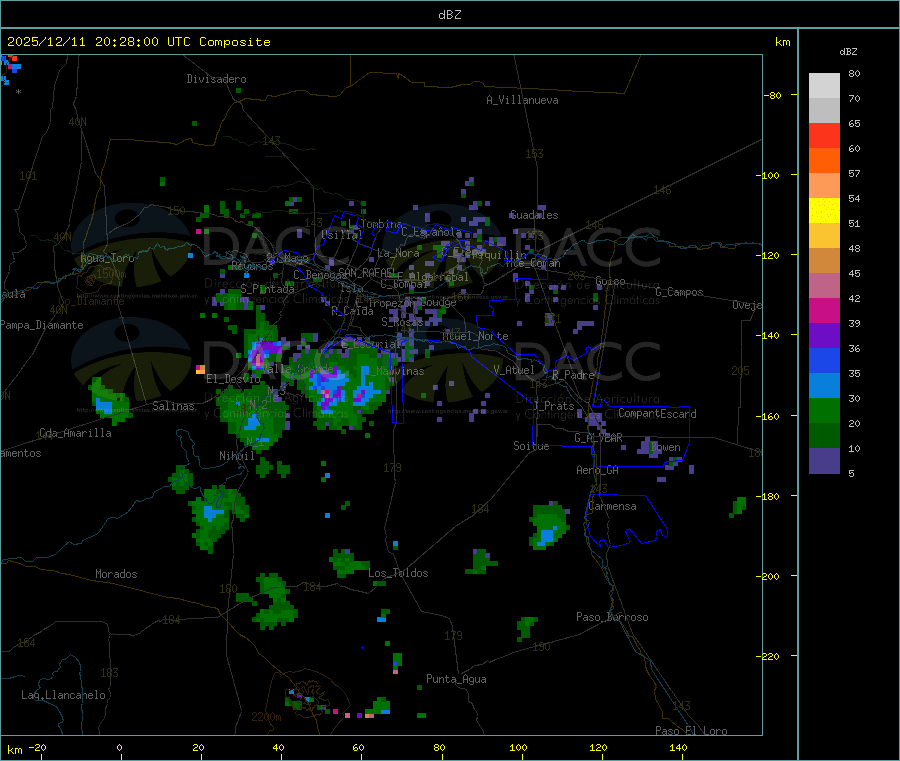Viewport: 900px width, 761px height.
Task: Select the Divisadero map label
Action: pos(216,79)
